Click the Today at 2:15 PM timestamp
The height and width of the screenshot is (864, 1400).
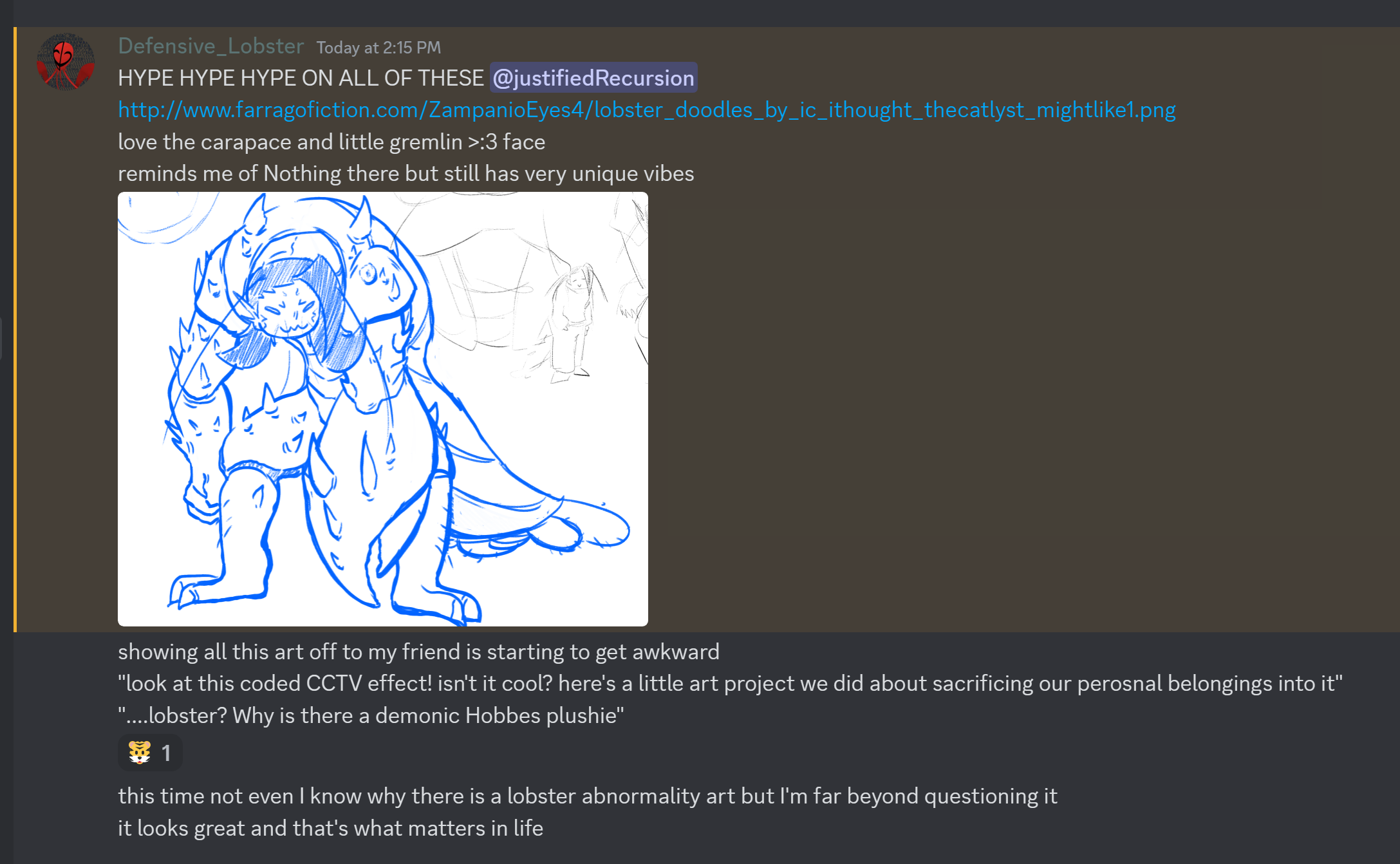[x=378, y=48]
